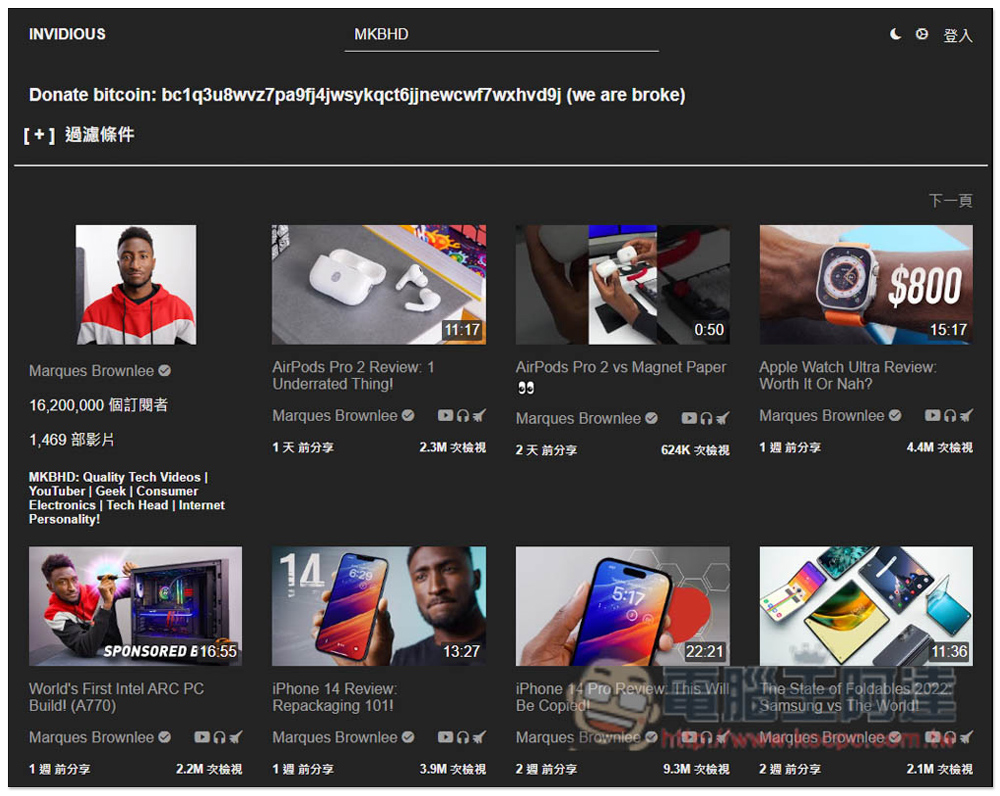Click headphones icon under iPhone 14 Review
Image resolution: width=1000 pixels, height=796 pixels.
pyautogui.click(x=462, y=738)
